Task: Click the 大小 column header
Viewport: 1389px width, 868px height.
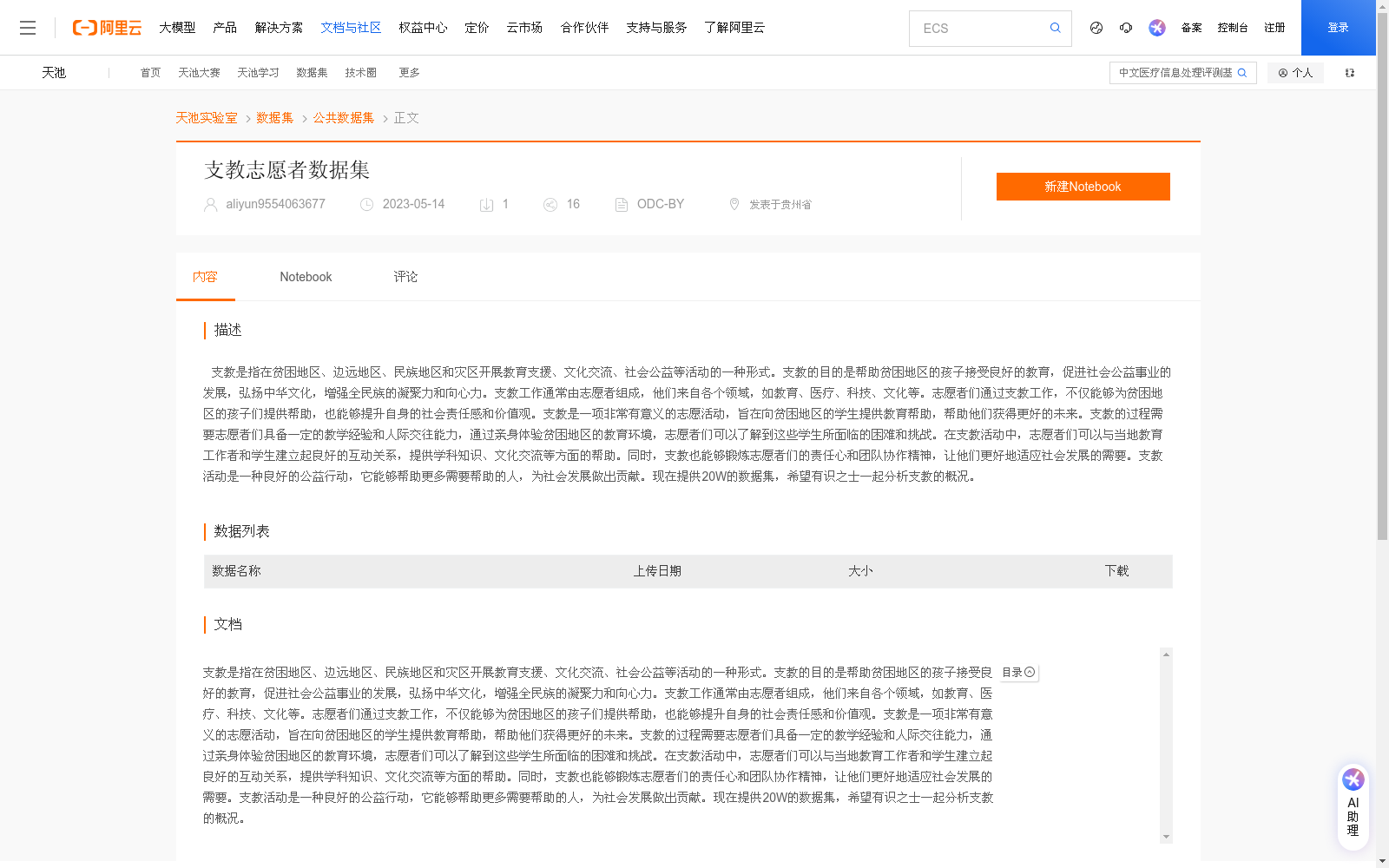Action: [860, 571]
